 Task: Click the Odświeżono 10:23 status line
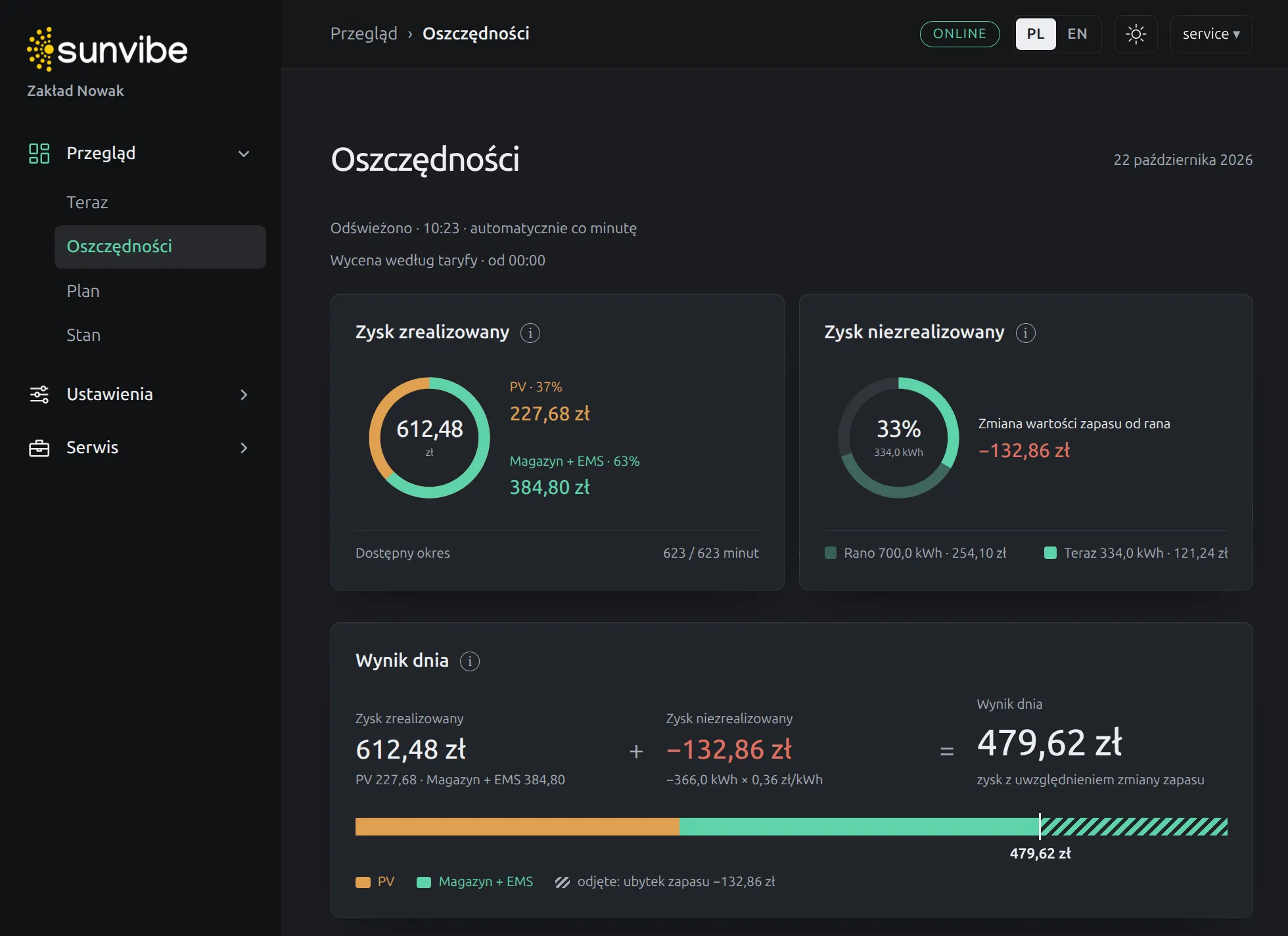pyautogui.click(x=484, y=228)
